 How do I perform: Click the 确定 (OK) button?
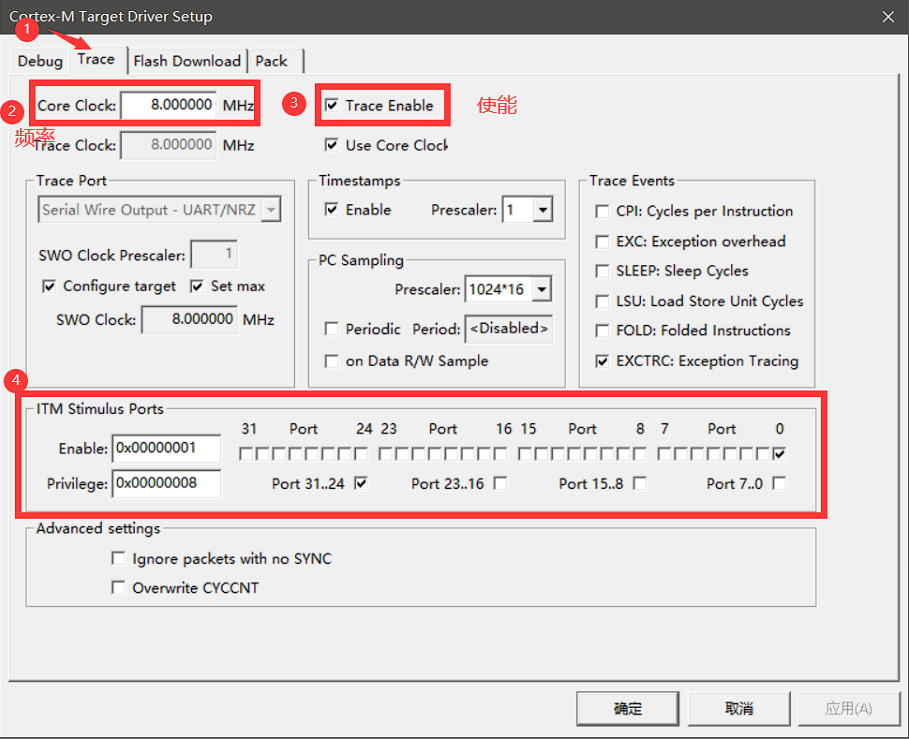[627, 708]
